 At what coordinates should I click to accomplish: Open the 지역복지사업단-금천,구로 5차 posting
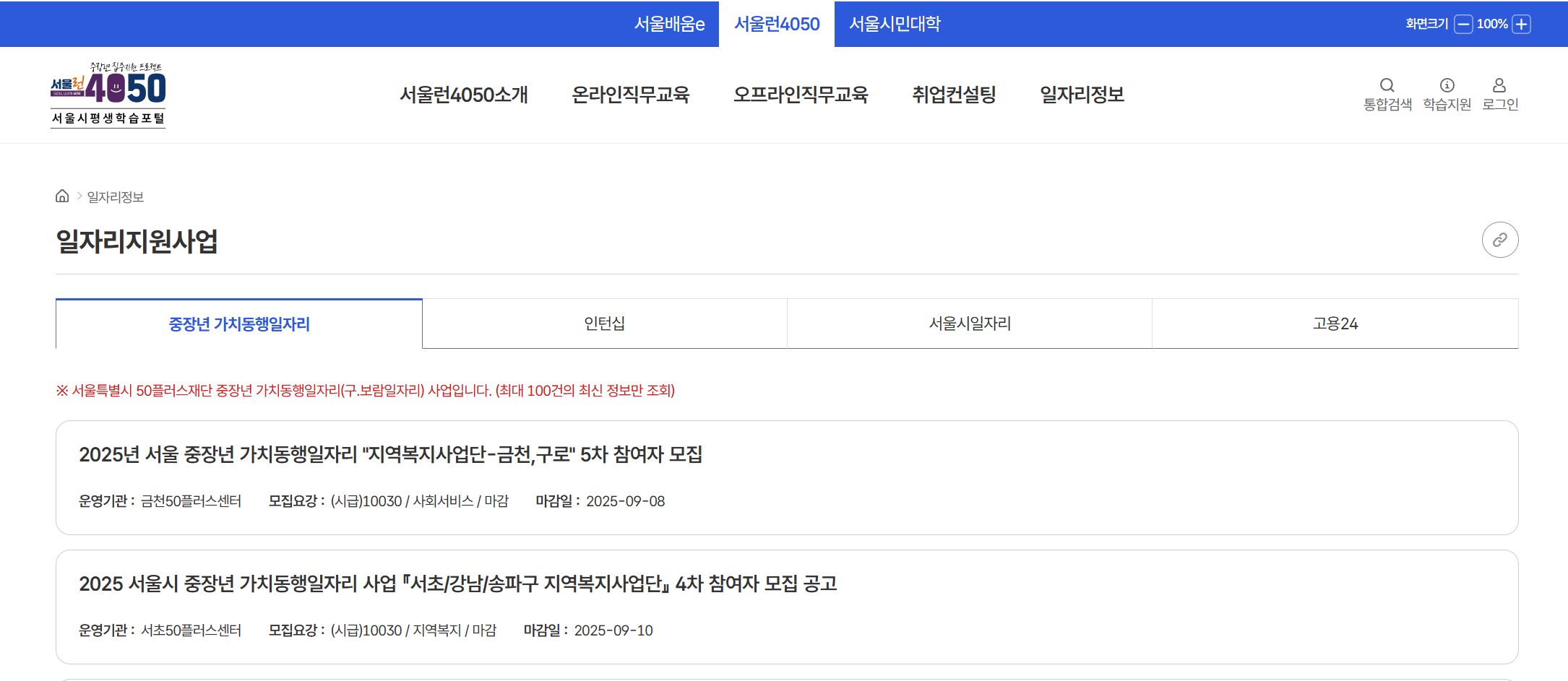(x=390, y=454)
